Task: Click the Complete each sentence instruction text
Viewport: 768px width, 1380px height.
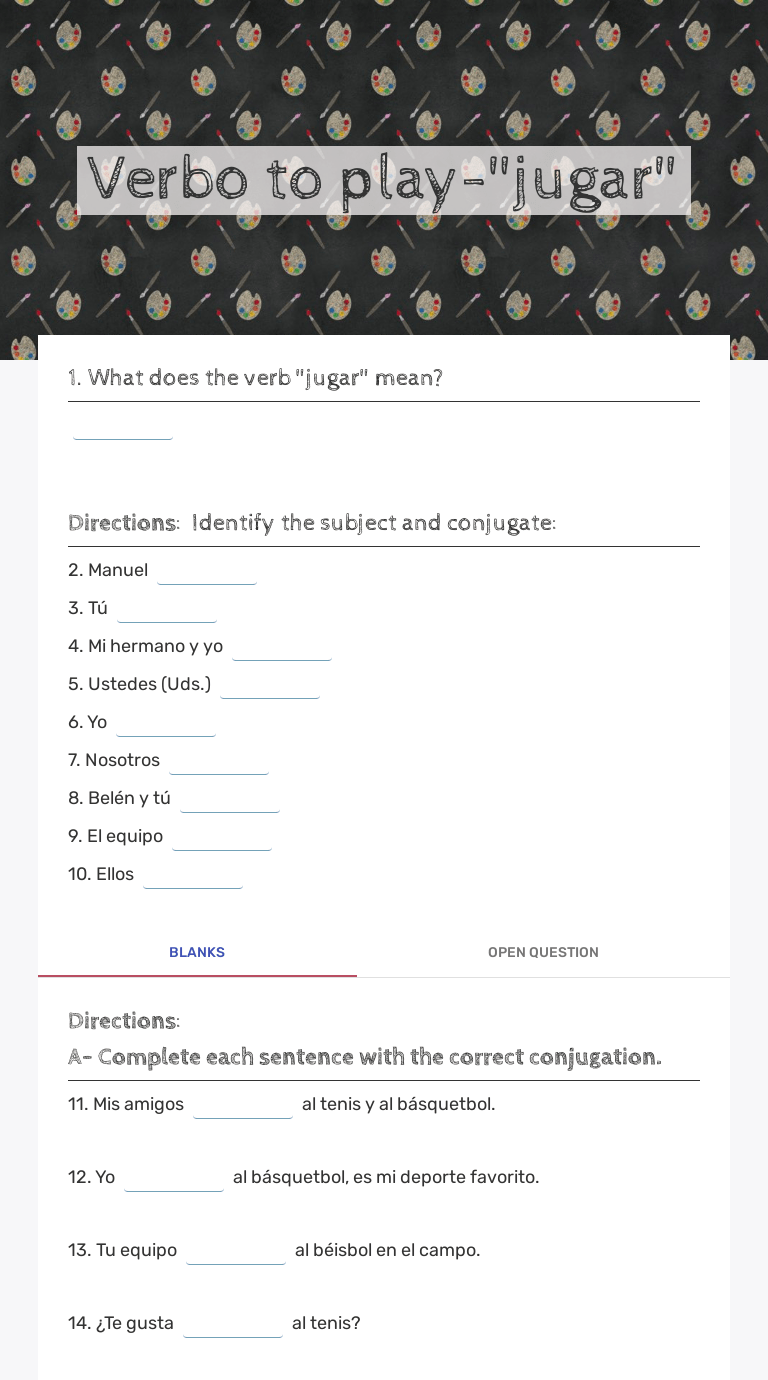Action: [x=365, y=1057]
